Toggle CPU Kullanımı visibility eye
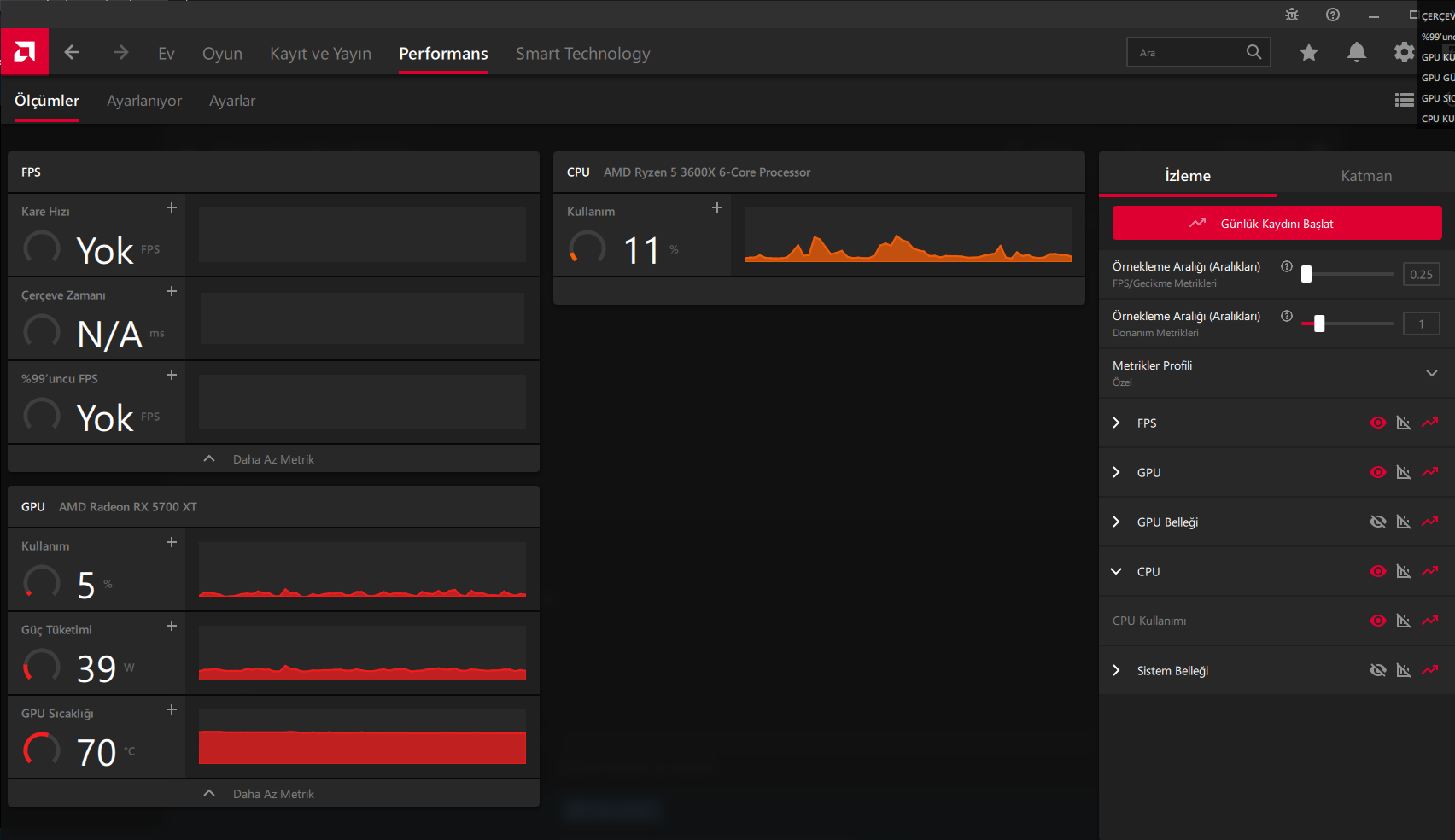The height and width of the screenshot is (840, 1455). [1377, 621]
